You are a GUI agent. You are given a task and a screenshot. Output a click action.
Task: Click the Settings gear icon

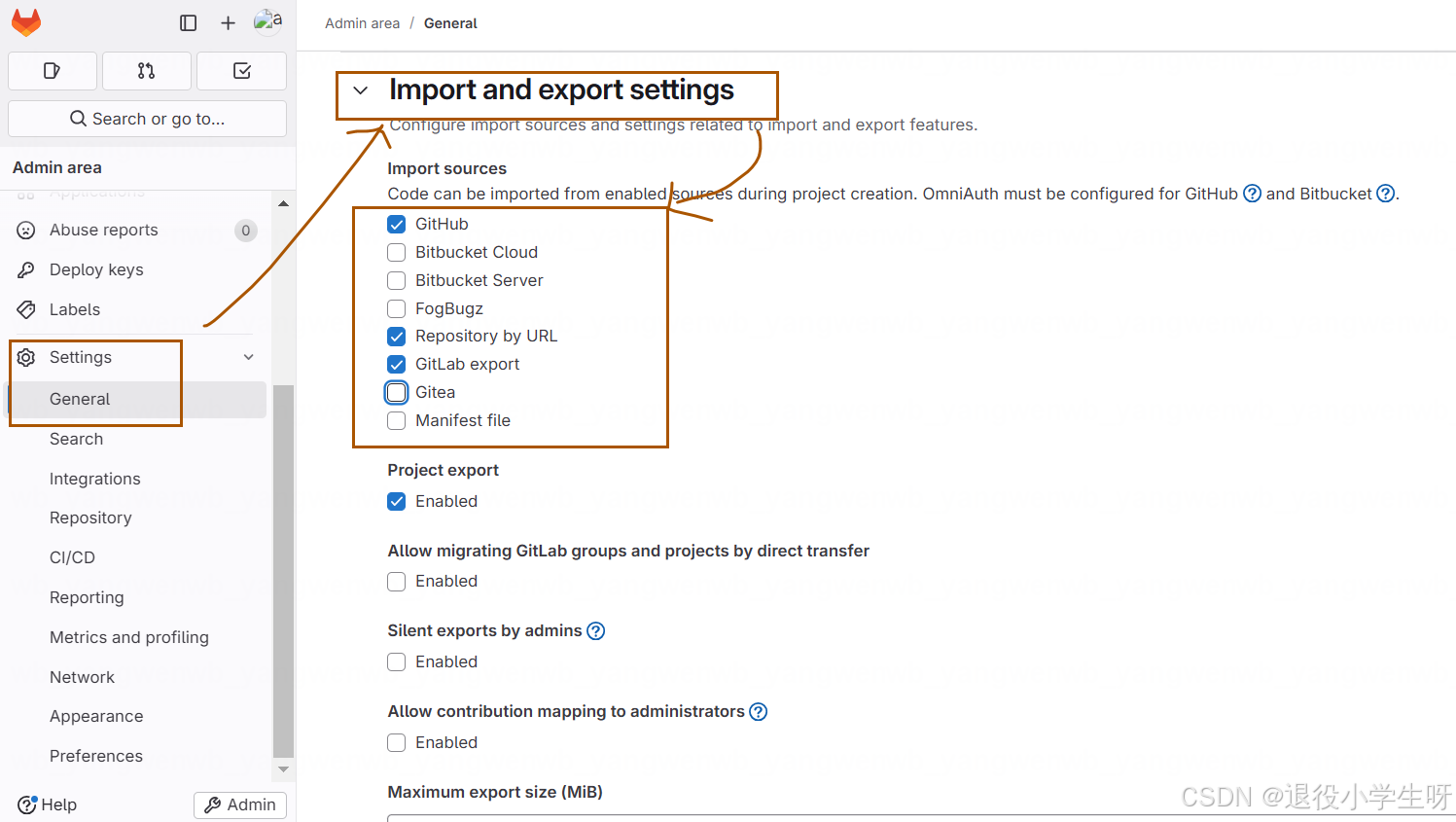(x=26, y=358)
